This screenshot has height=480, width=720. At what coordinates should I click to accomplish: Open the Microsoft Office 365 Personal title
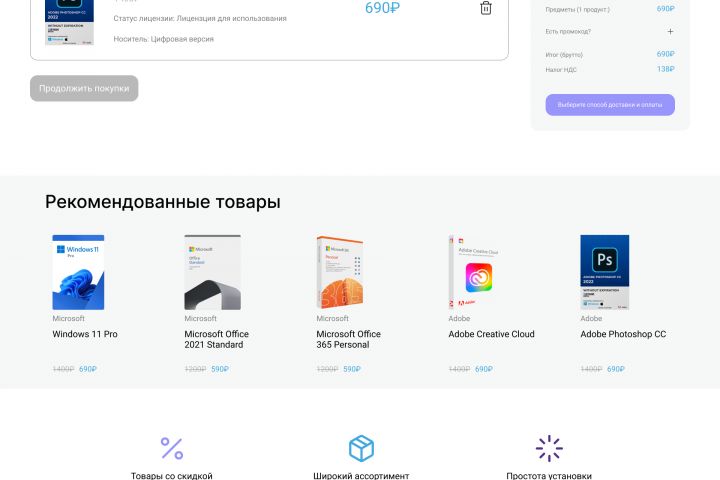click(348, 339)
